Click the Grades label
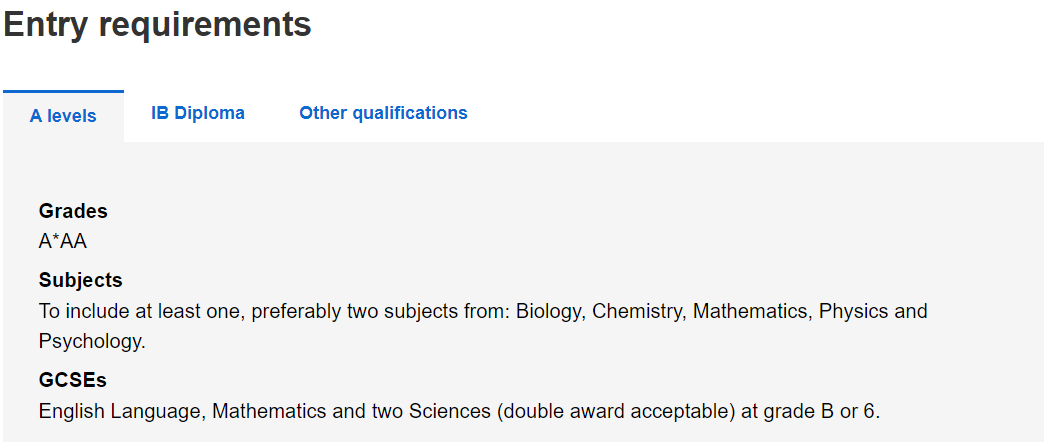 [x=73, y=211]
